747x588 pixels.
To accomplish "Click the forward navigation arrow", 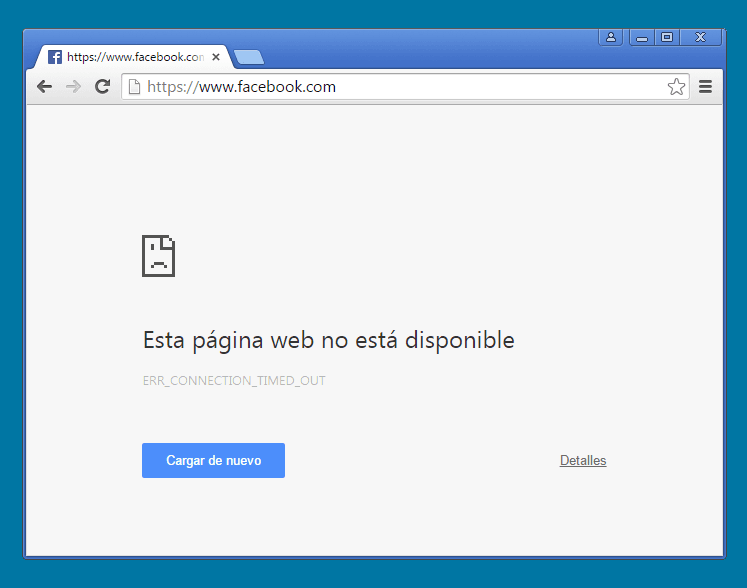I will (x=73, y=87).
